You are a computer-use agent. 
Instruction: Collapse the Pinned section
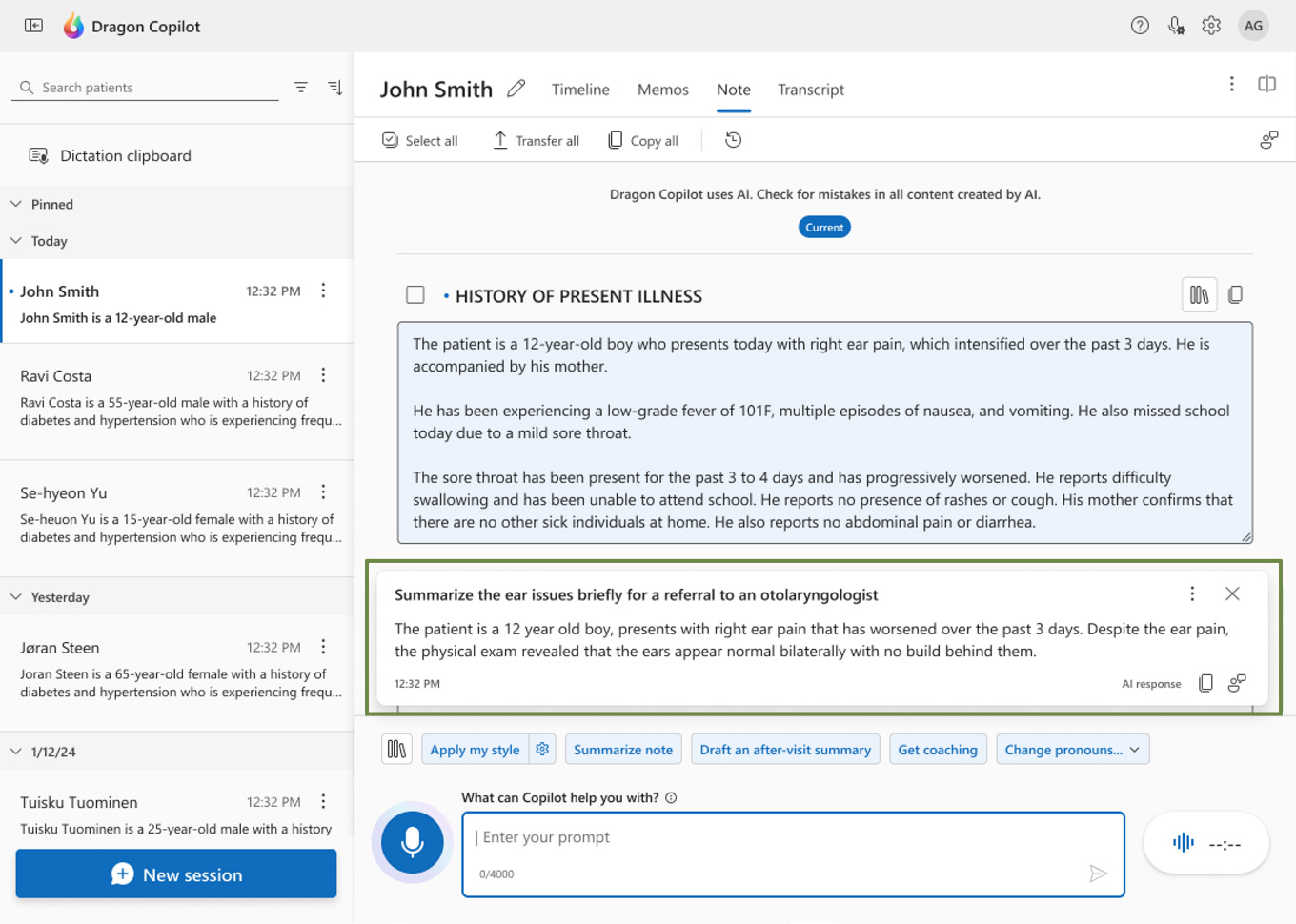click(x=16, y=204)
